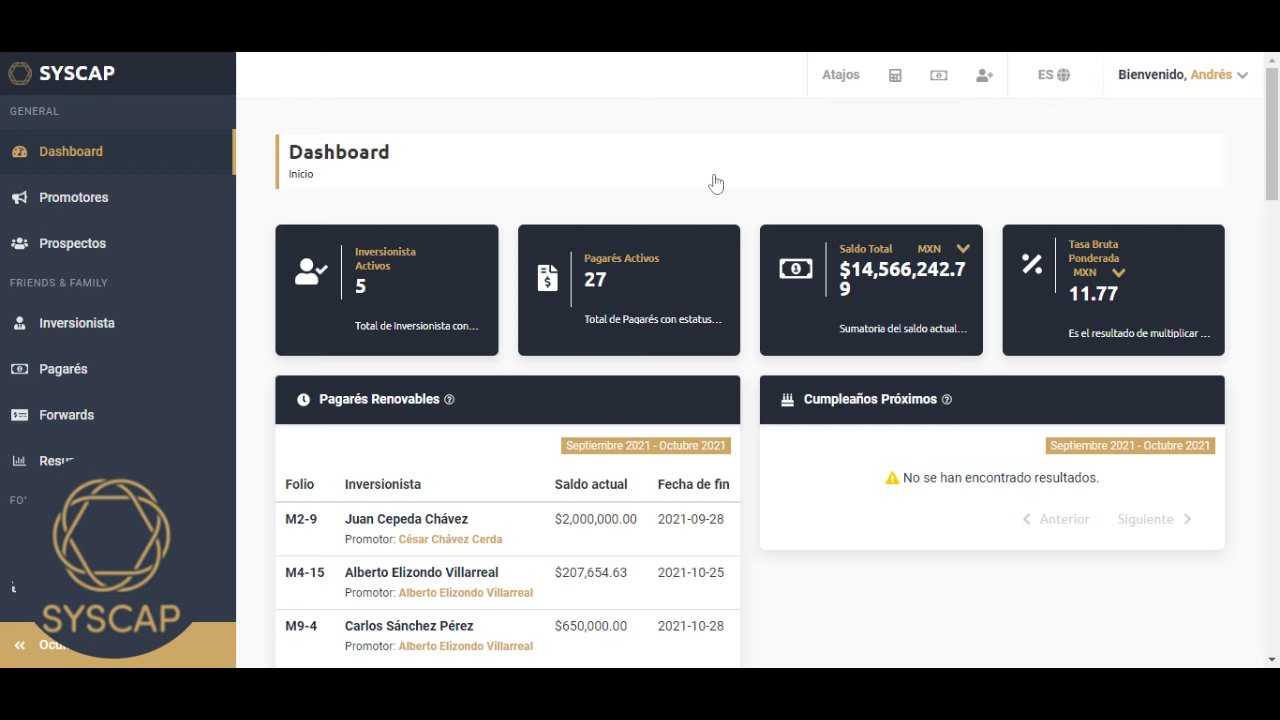Click the money bill shortcut icon
The width and height of the screenshot is (1280, 720).
click(938, 75)
